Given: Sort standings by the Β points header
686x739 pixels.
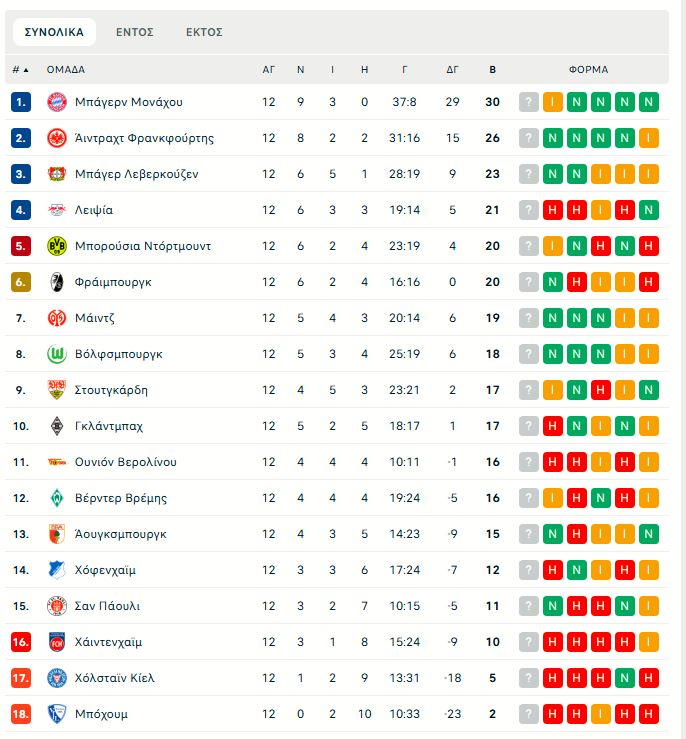Looking at the screenshot, I should click(x=492, y=70).
